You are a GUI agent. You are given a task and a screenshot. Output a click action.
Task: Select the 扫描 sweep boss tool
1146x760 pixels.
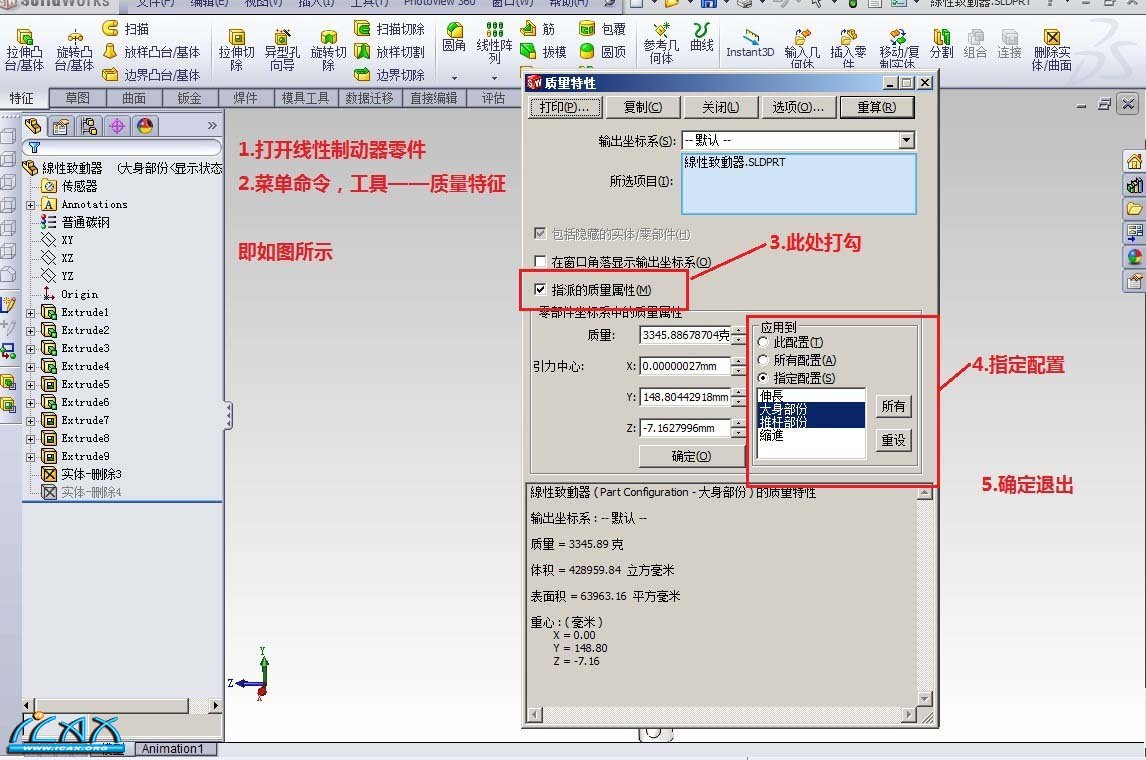(x=126, y=28)
